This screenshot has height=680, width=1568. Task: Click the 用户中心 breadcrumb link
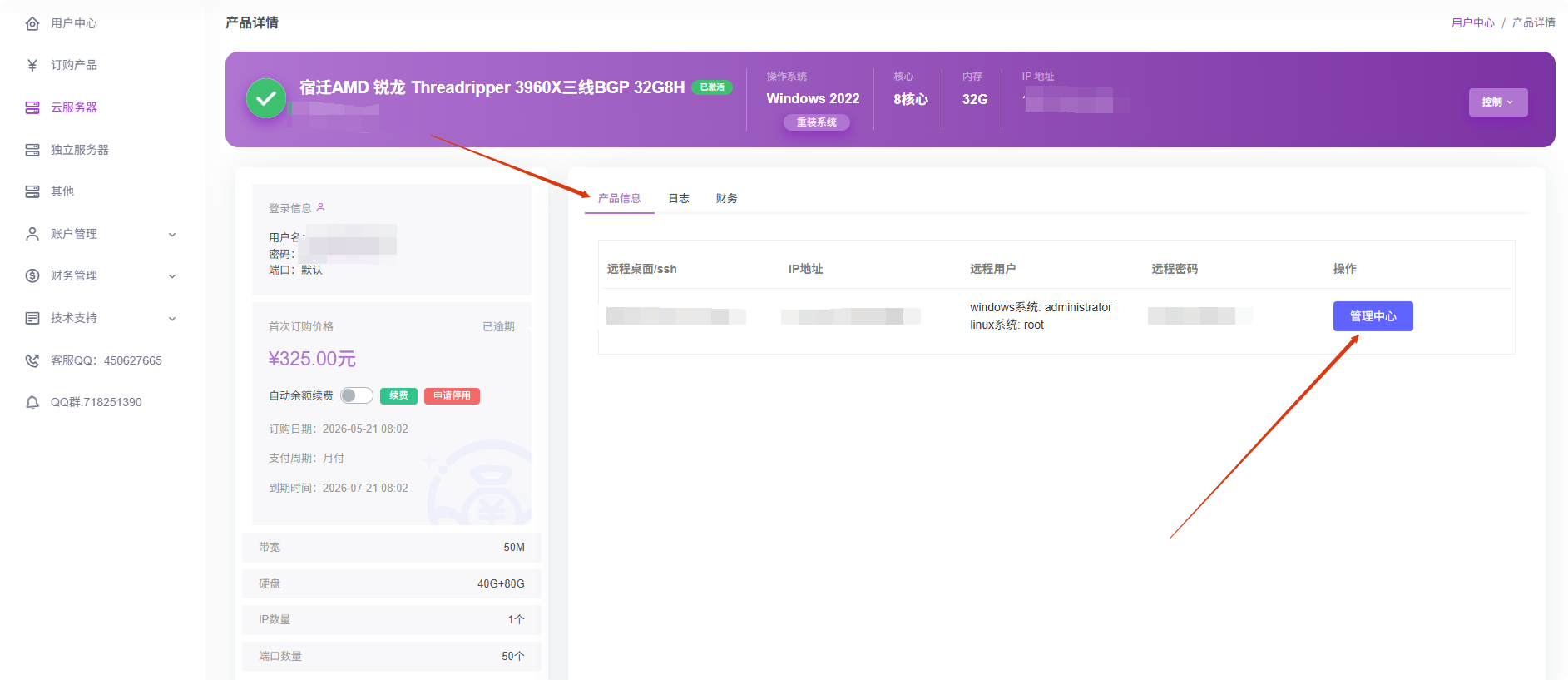click(1472, 23)
